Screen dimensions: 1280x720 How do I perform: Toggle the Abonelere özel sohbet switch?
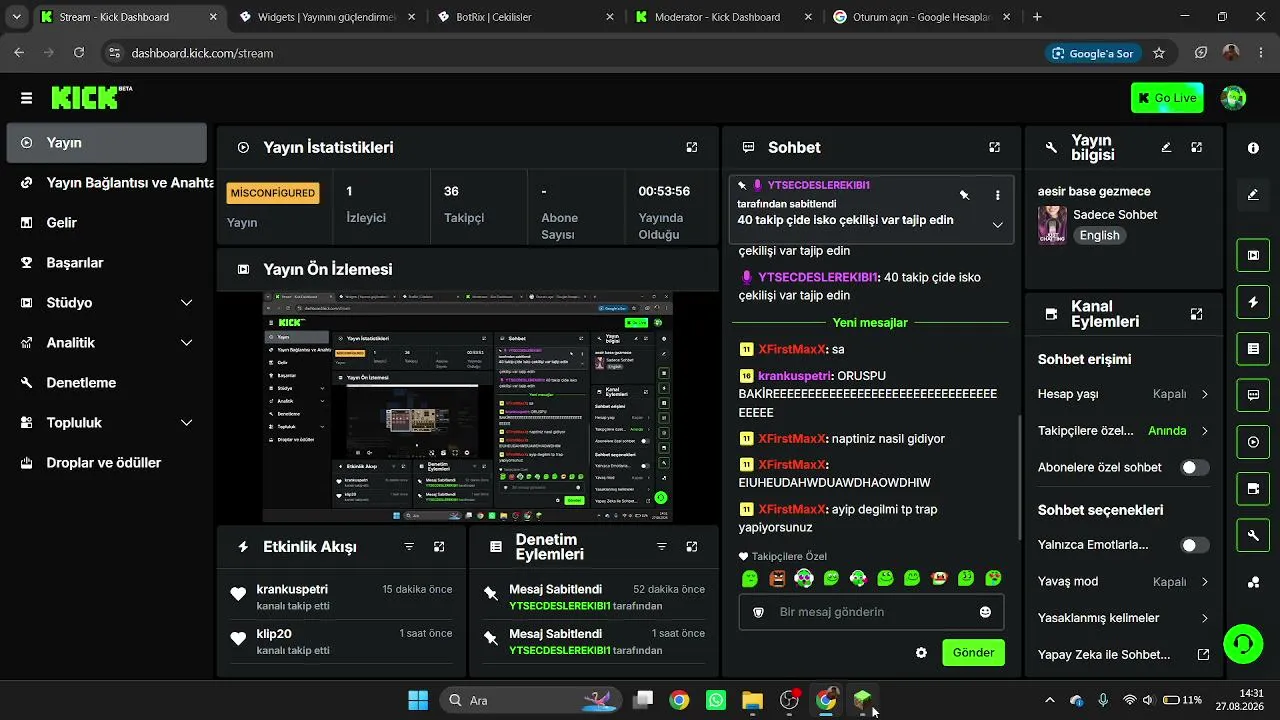click(1194, 467)
